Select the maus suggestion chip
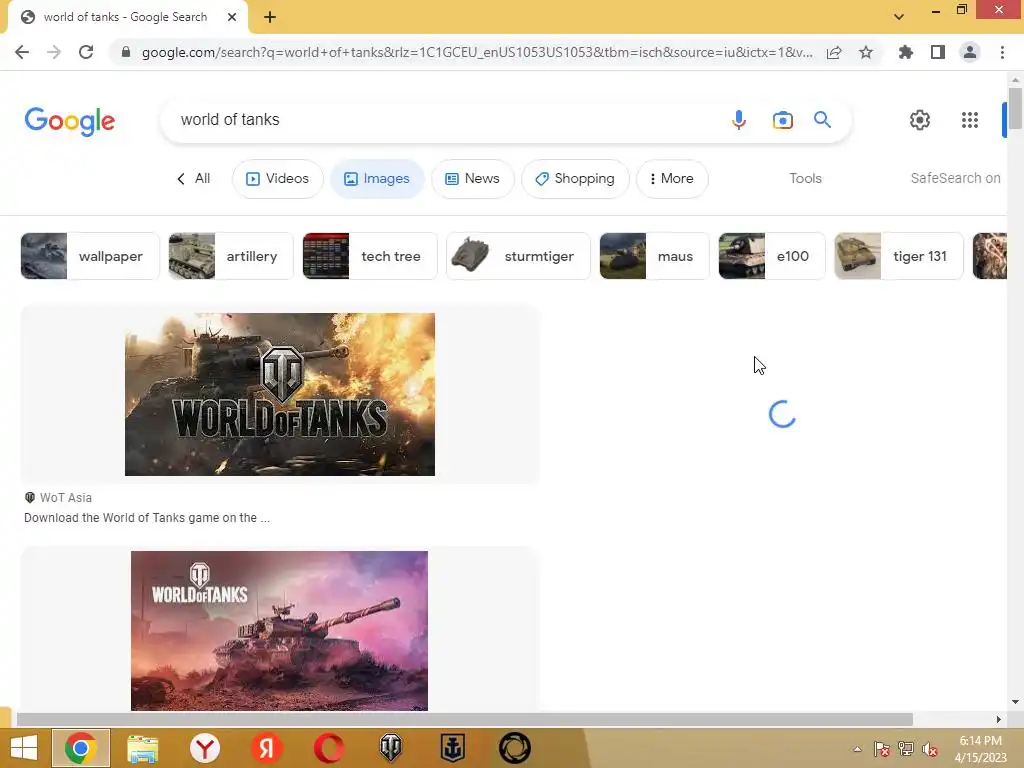The width and height of the screenshot is (1024, 768). click(654, 256)
